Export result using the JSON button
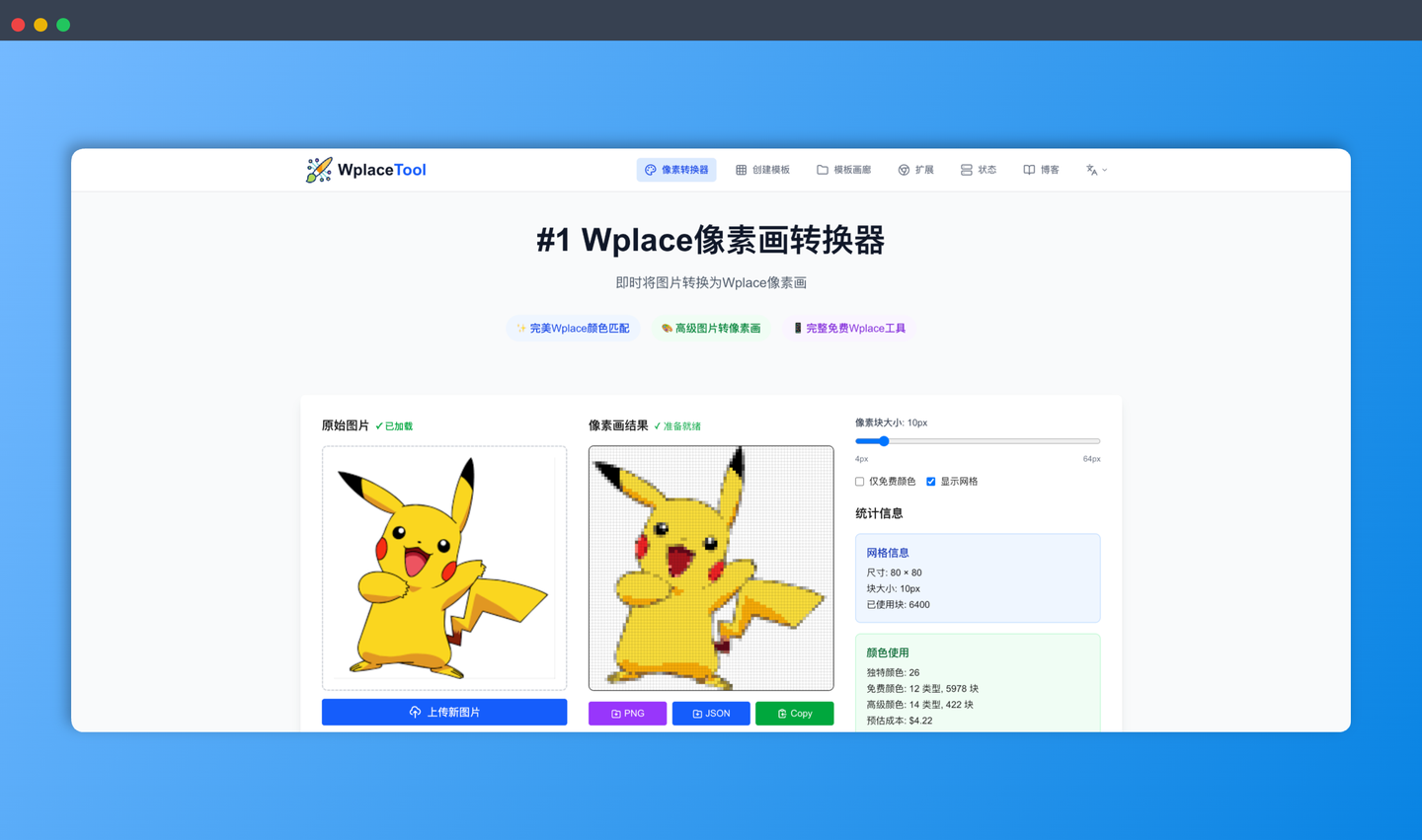 point(710,713)
